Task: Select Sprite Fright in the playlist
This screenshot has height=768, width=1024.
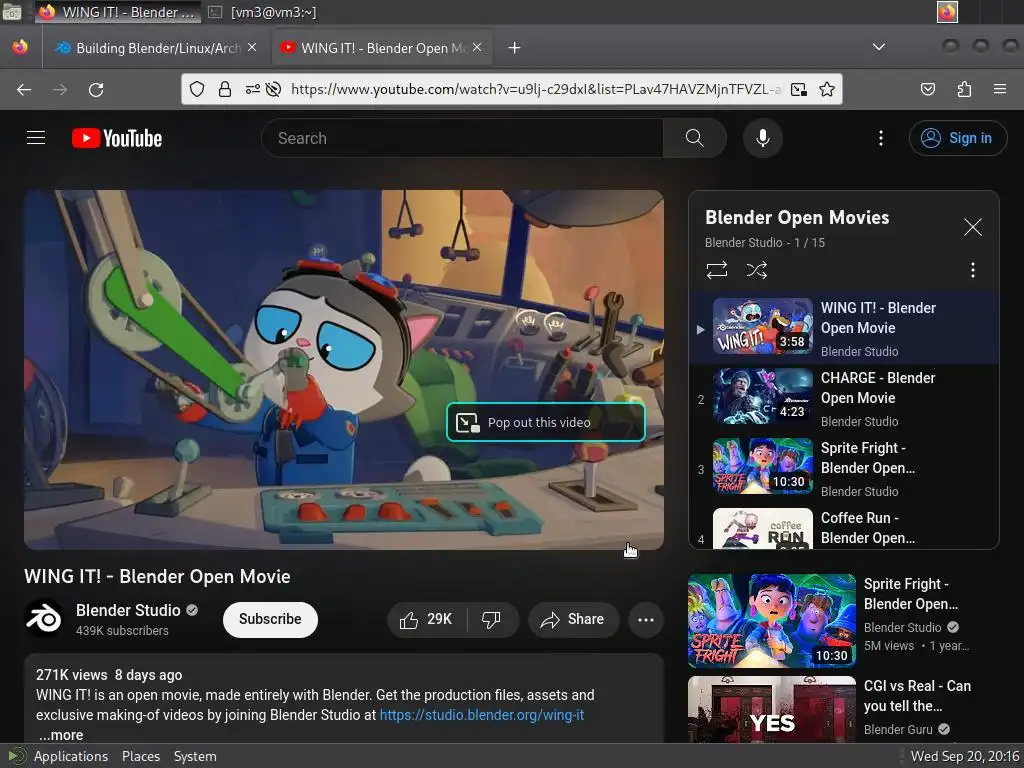Action: [844, 468]
